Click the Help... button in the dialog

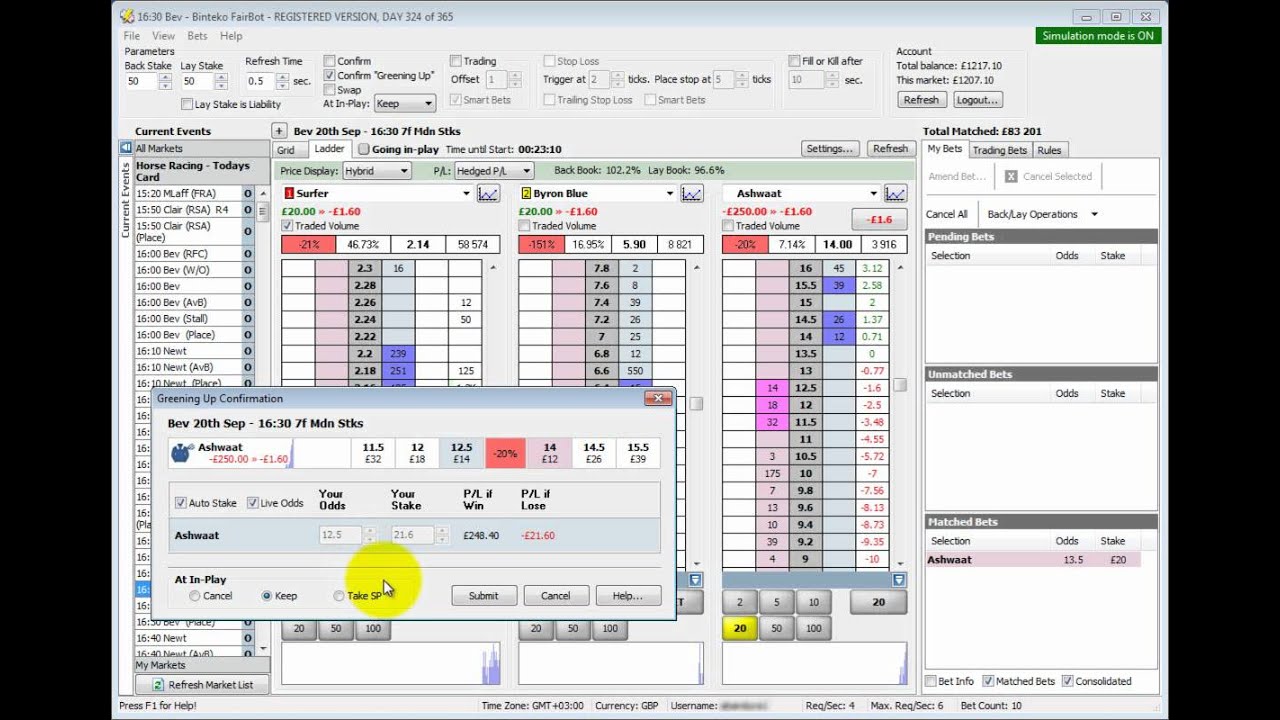(627, 596)
